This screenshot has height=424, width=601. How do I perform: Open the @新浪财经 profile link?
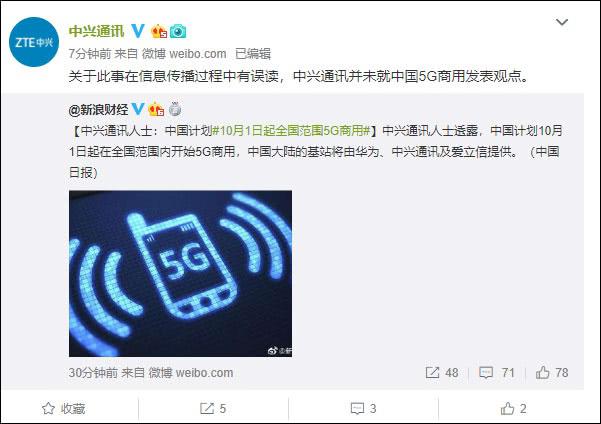[x=98, y=110]
